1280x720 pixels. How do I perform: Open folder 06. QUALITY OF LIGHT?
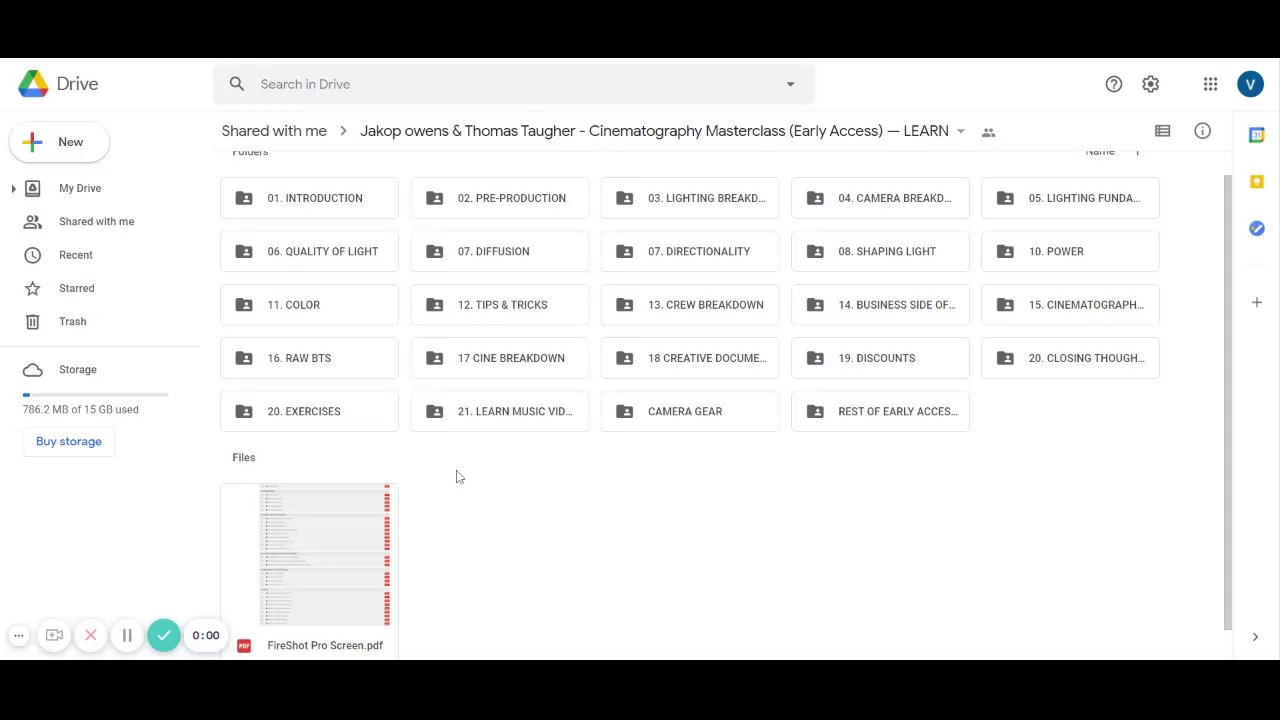pyautogui.click(x=309, y=251)
